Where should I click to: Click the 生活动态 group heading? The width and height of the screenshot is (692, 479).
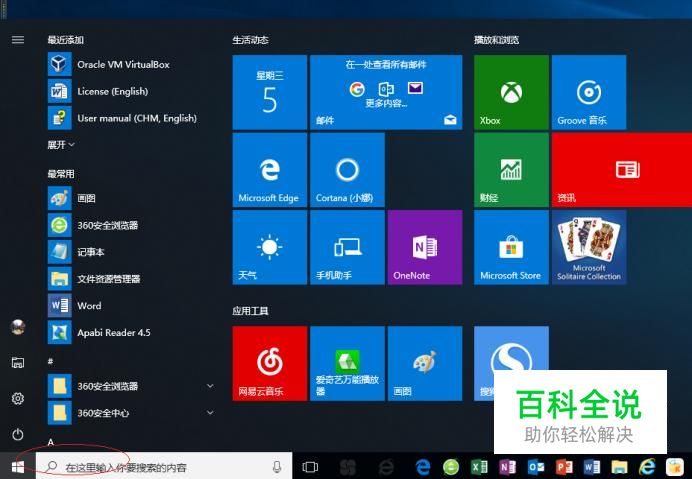(250, 40)
